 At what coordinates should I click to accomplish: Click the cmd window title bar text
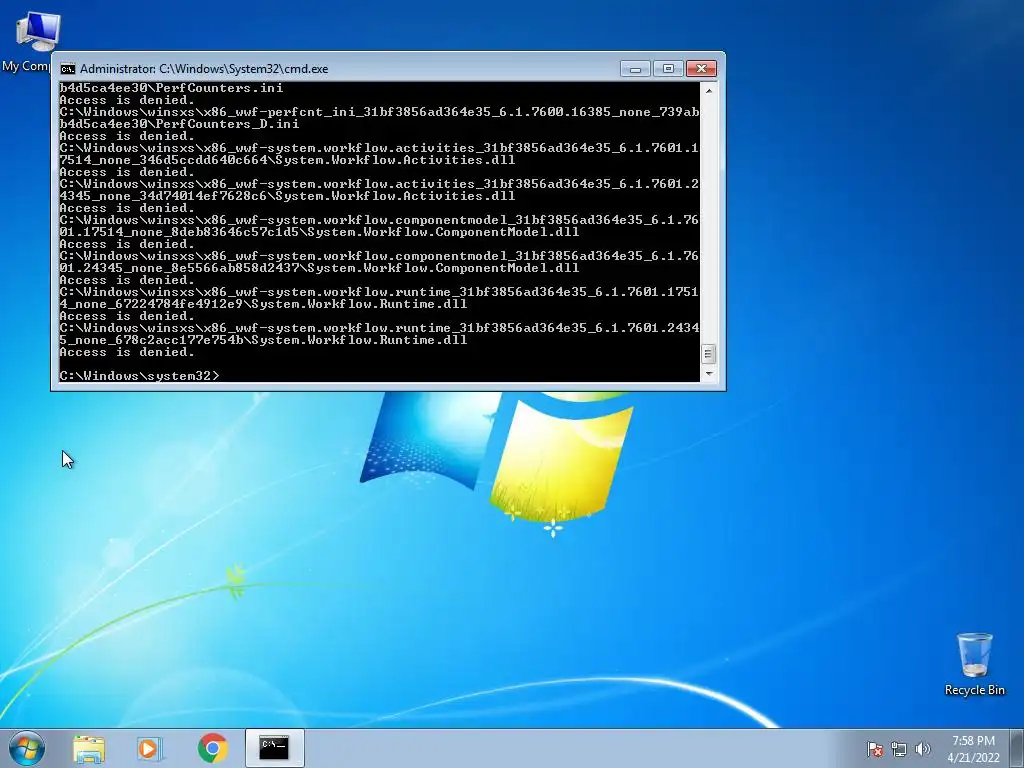(204, 69)
